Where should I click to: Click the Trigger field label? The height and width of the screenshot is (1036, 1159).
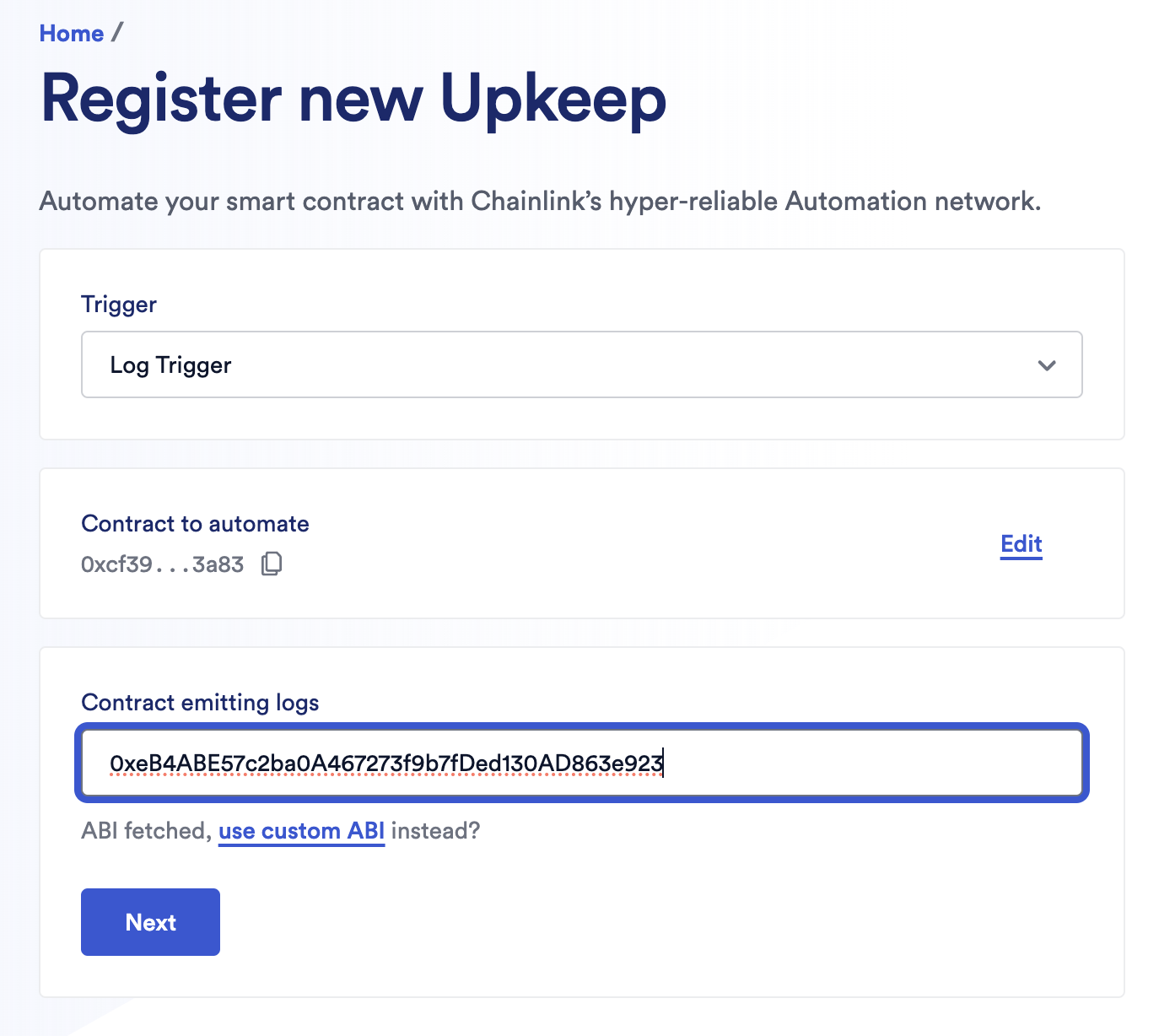119,305
